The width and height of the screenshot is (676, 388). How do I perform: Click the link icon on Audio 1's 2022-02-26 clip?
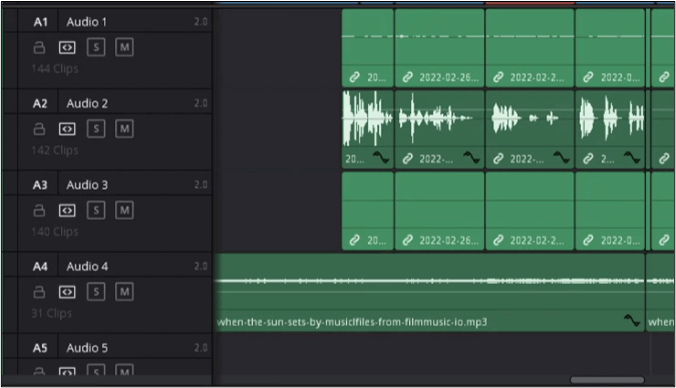point(407,78)
